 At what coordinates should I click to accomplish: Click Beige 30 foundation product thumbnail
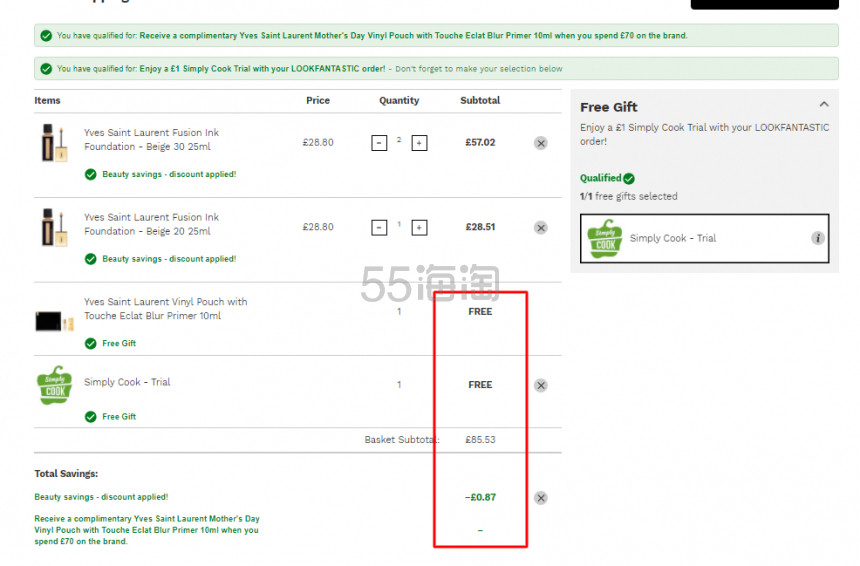point(54,143)
